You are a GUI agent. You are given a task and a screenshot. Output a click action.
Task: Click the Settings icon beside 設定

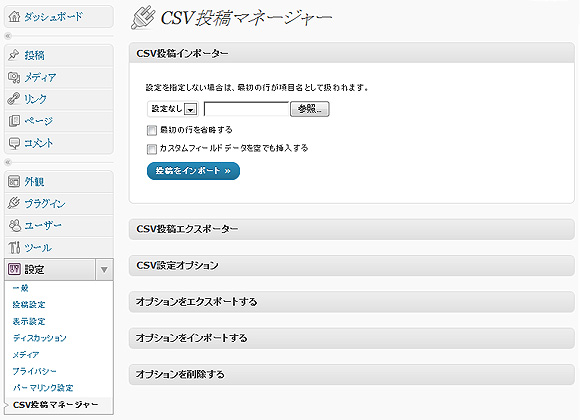coord(14,269)
